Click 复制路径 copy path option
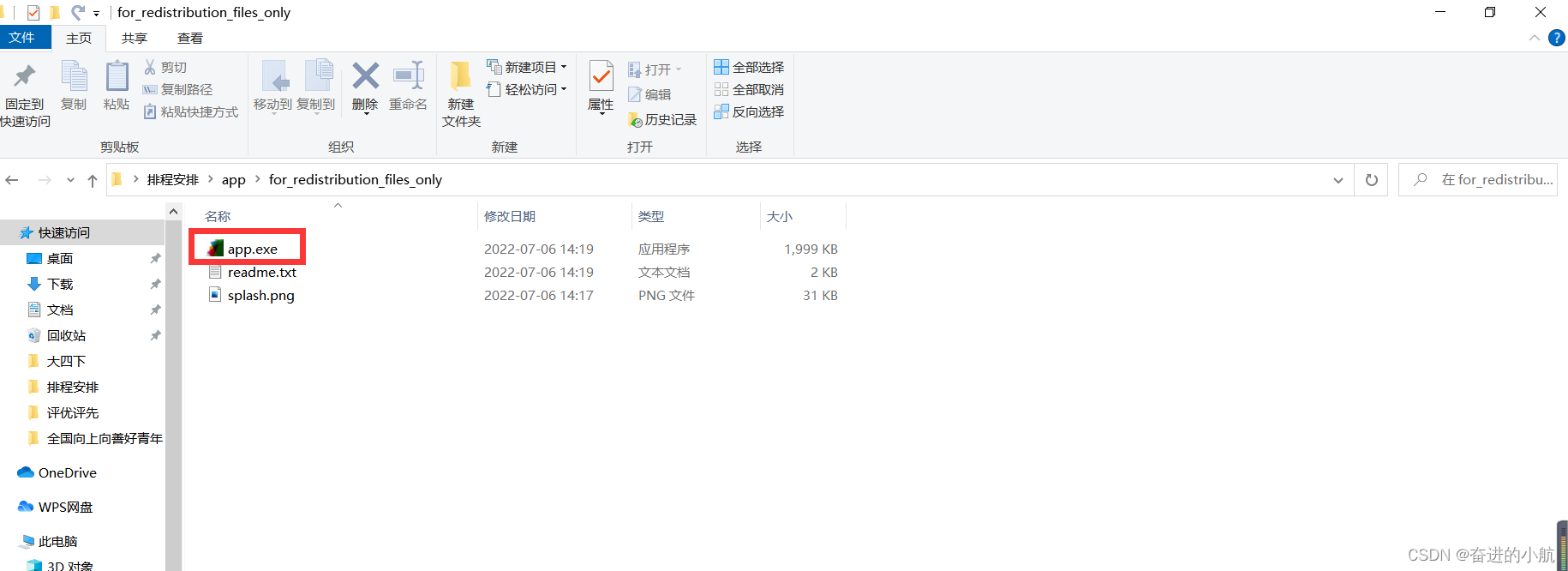 (x=177, y=89)
